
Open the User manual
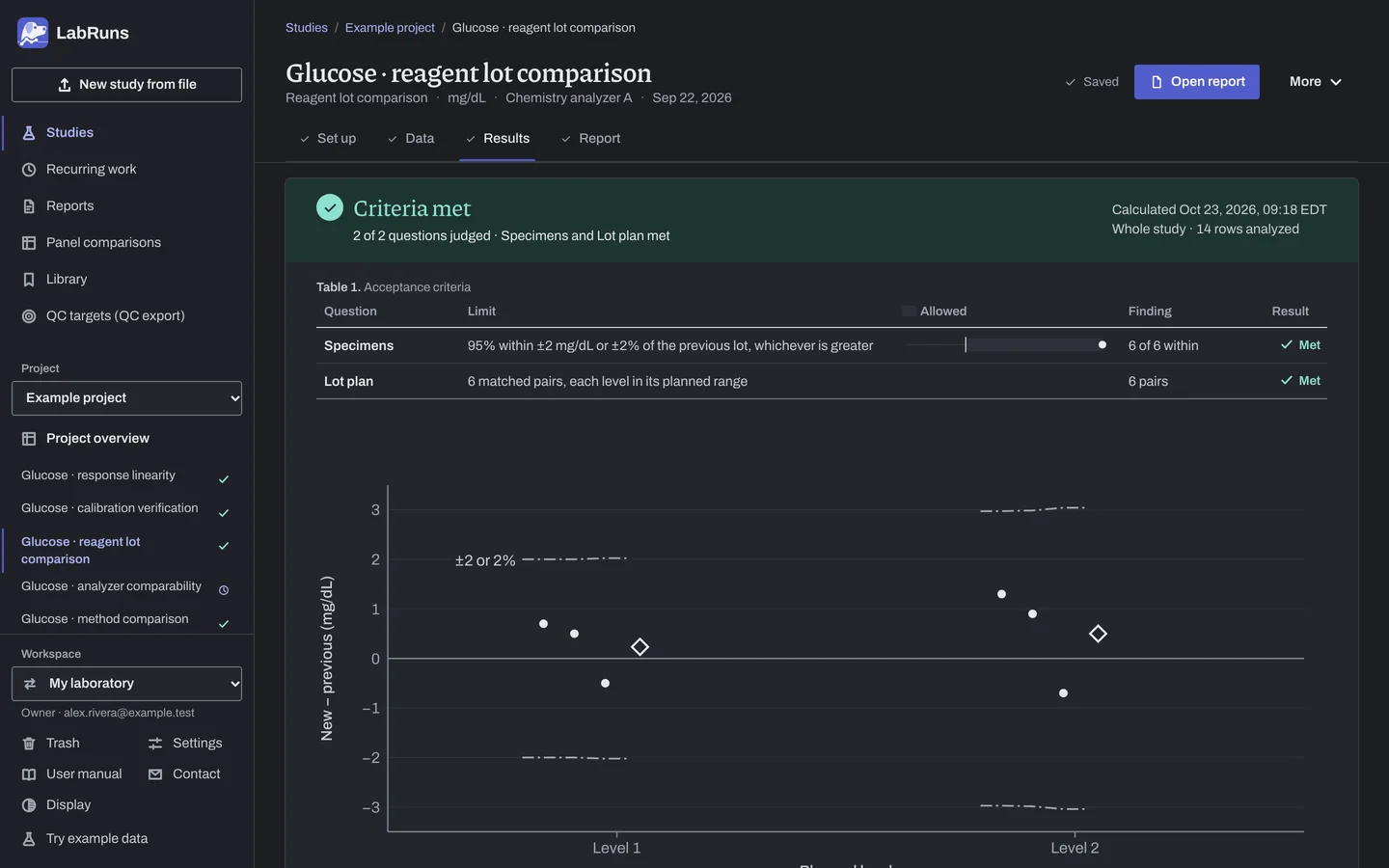tap(72, 774)
